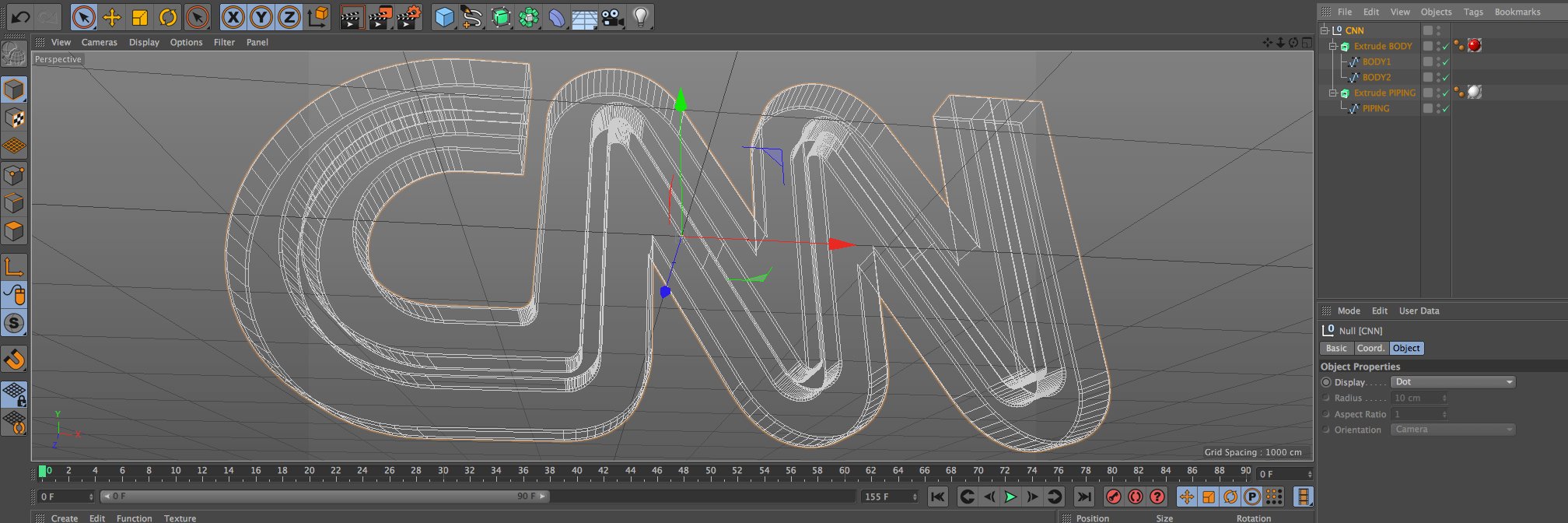Add a Camera object
1568x523 pixels.
coord(613,17)
